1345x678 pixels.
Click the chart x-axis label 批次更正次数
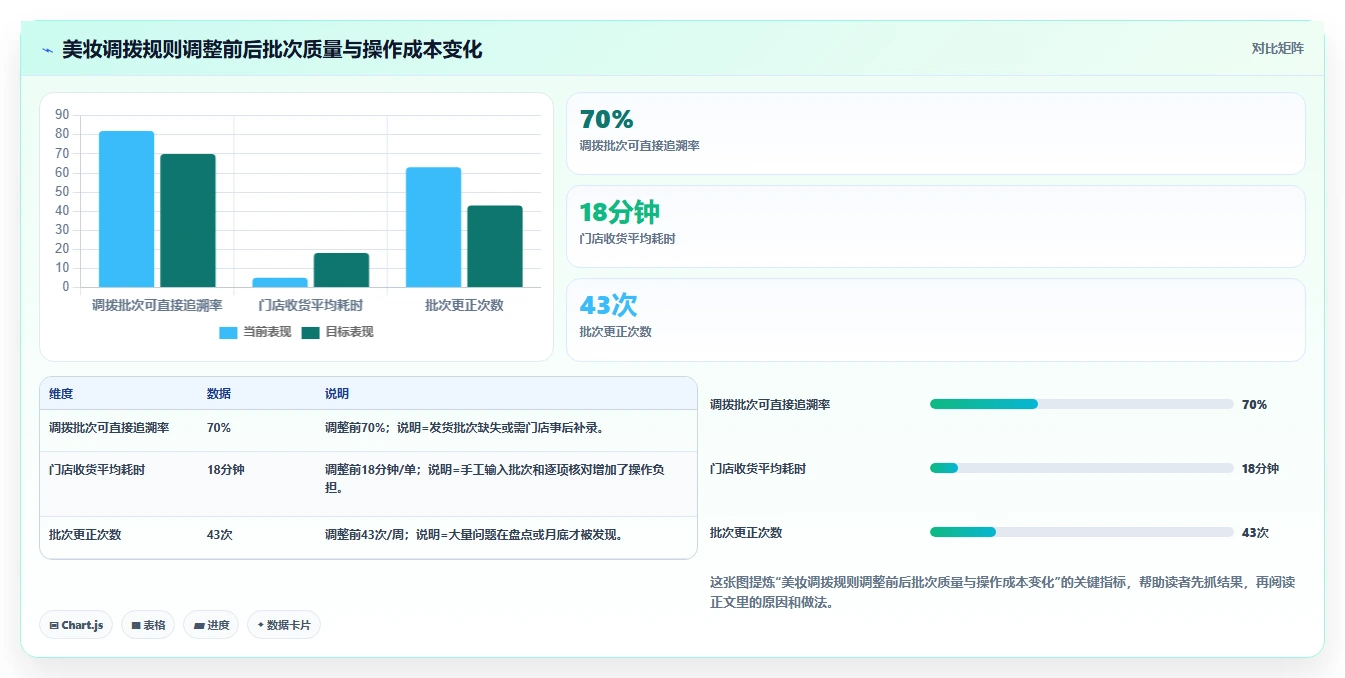tap(464, 305)
